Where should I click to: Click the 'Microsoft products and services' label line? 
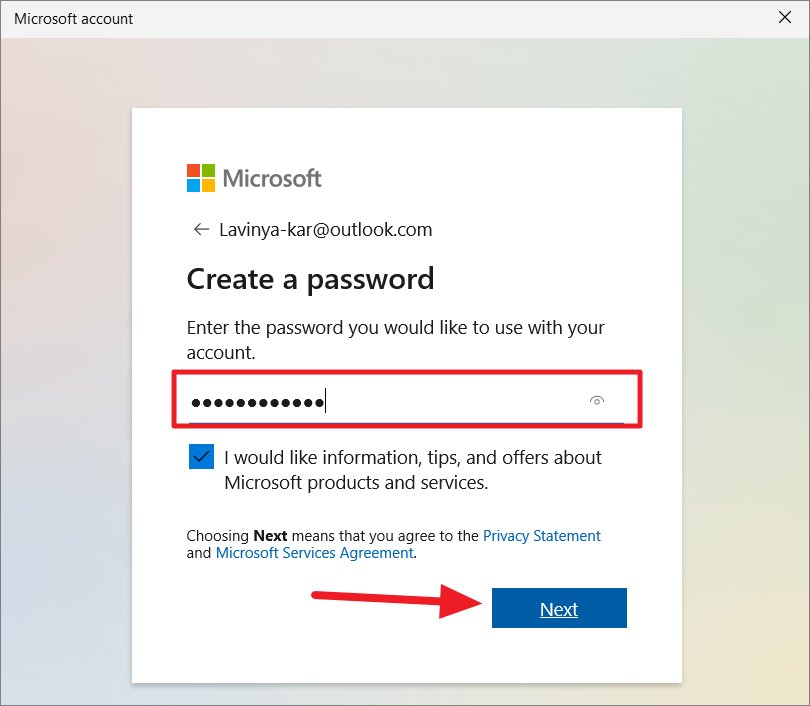tap(356, 482)
